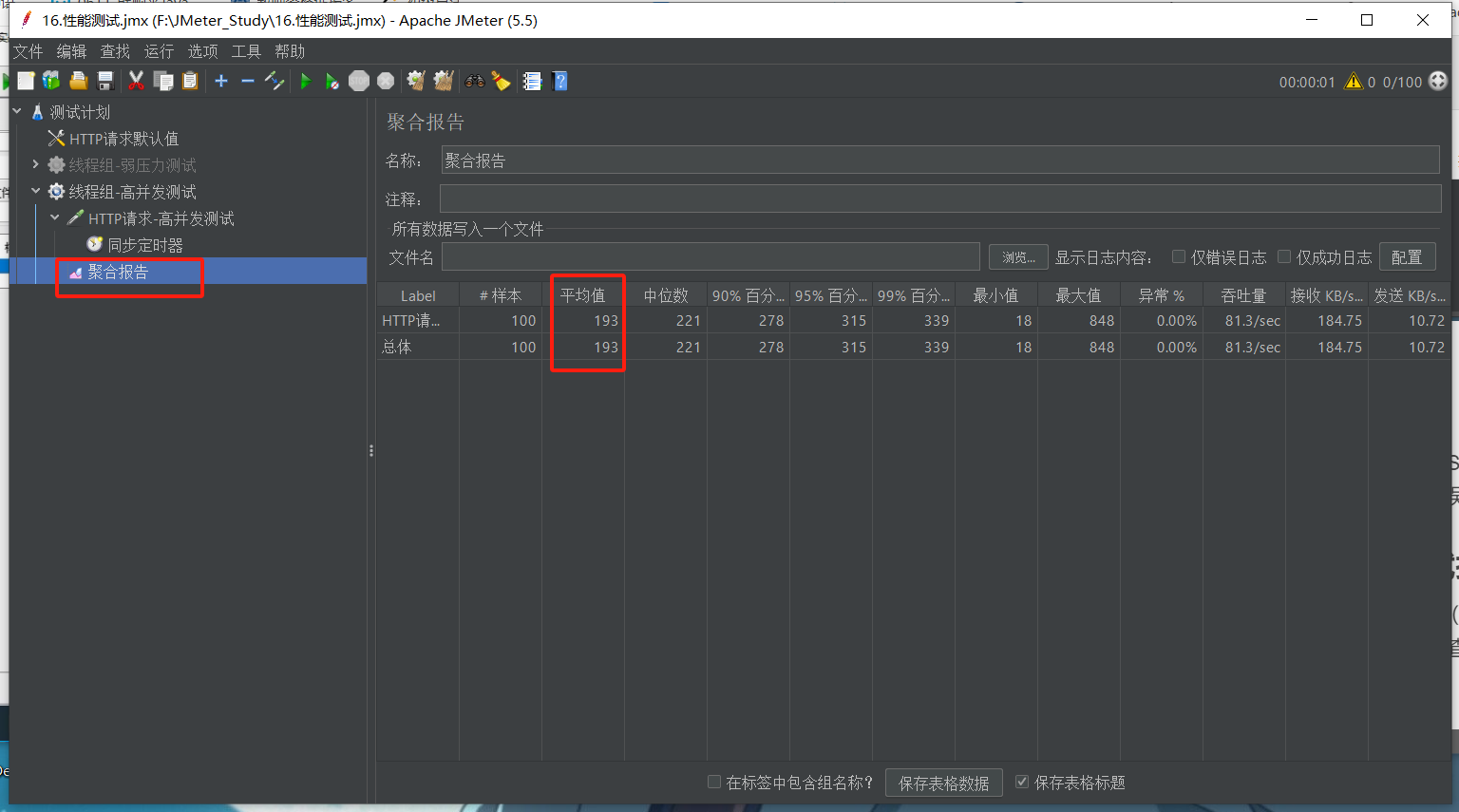Collapse the 线程组-高并发测试 node
The image size is (1459, 812).
tap(36, 191)
